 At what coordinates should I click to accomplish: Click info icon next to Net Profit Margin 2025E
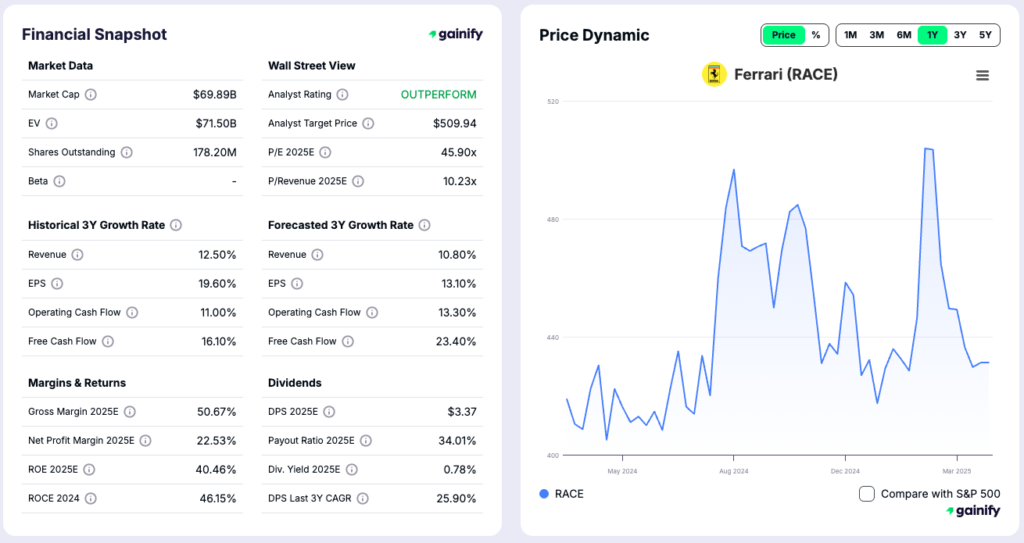click(x=146, y=440)
